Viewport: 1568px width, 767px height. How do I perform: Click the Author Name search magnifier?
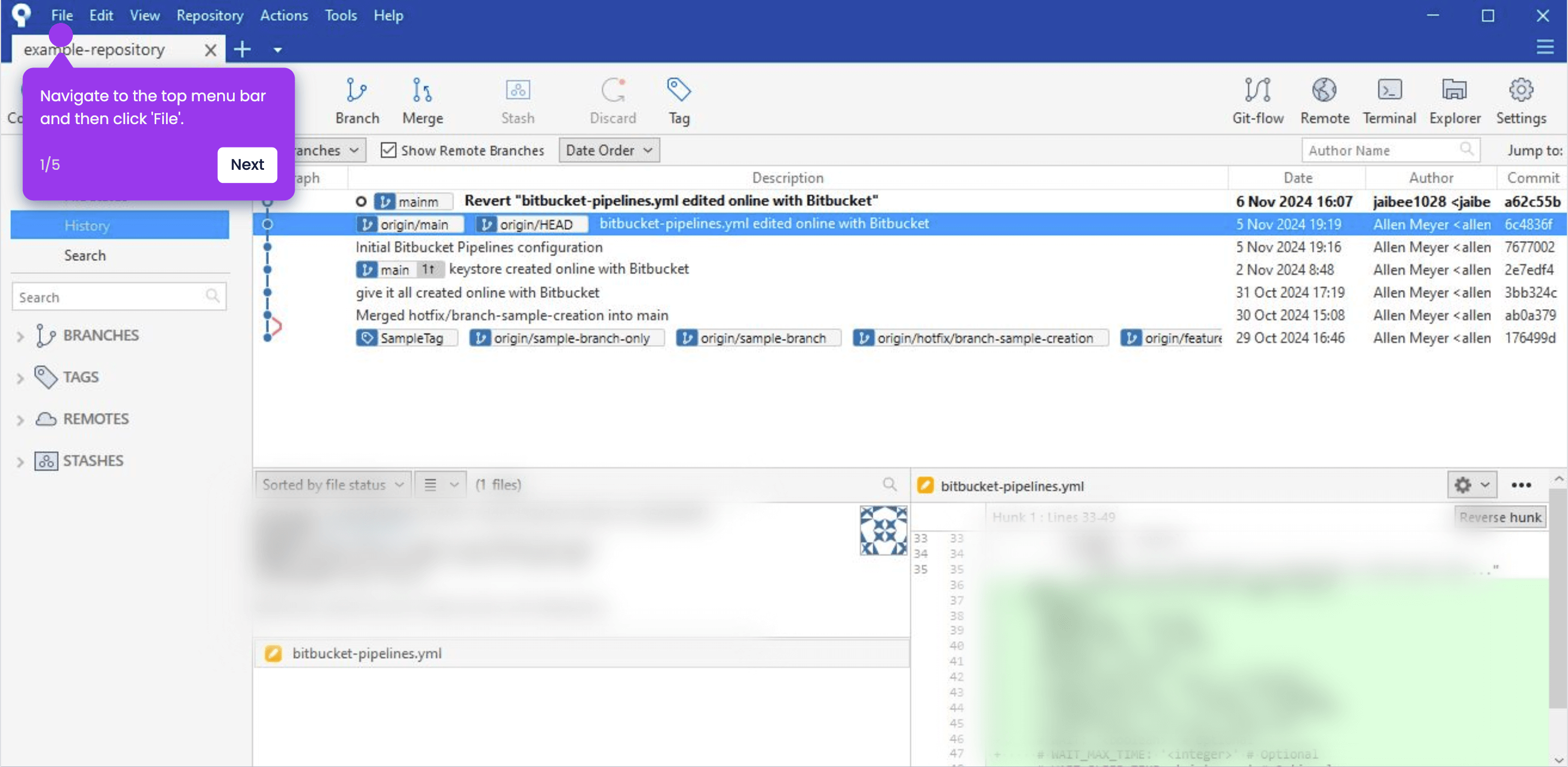[1466, 149]
